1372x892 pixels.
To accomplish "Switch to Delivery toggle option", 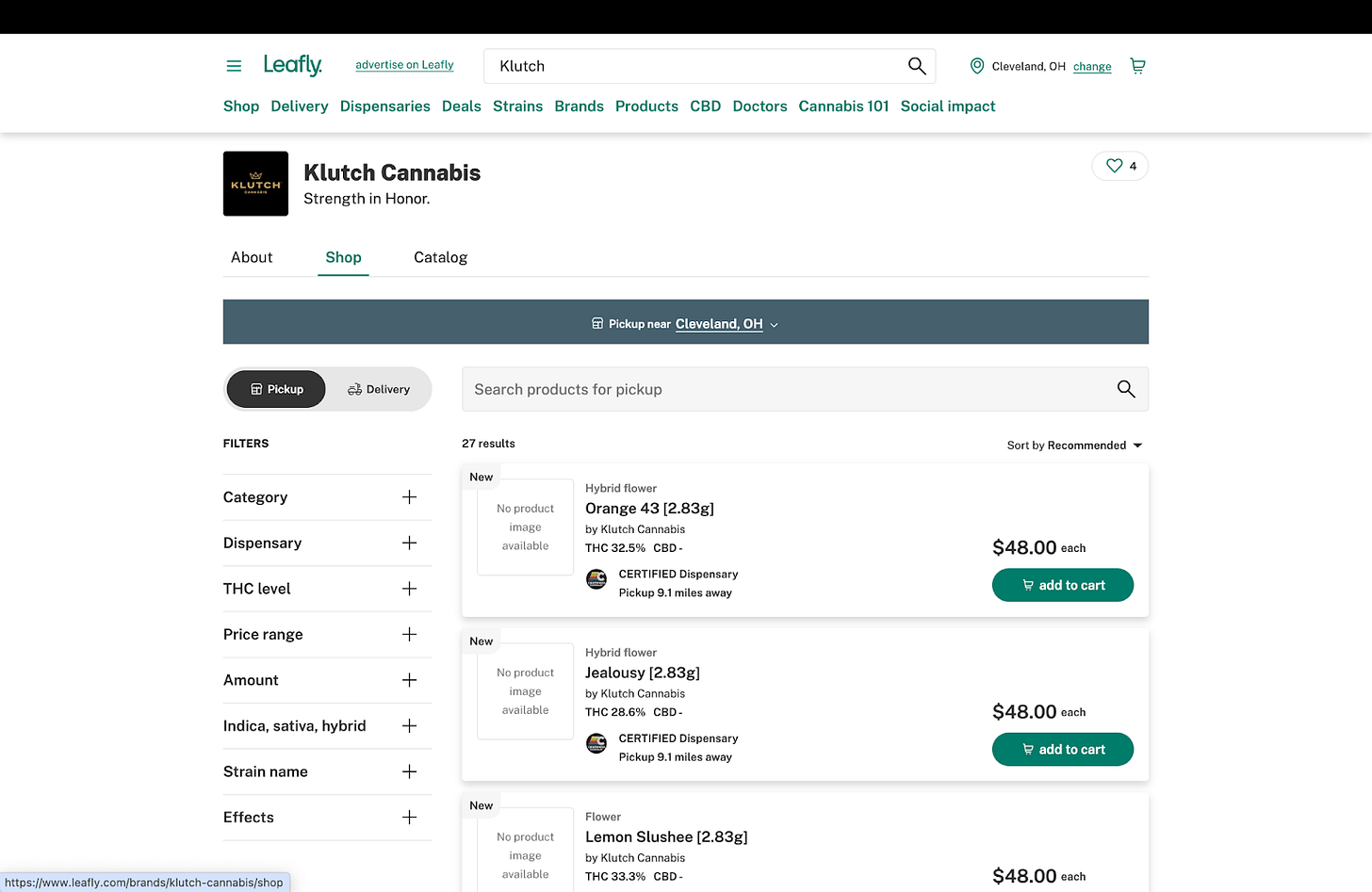I will pos(379,389).
